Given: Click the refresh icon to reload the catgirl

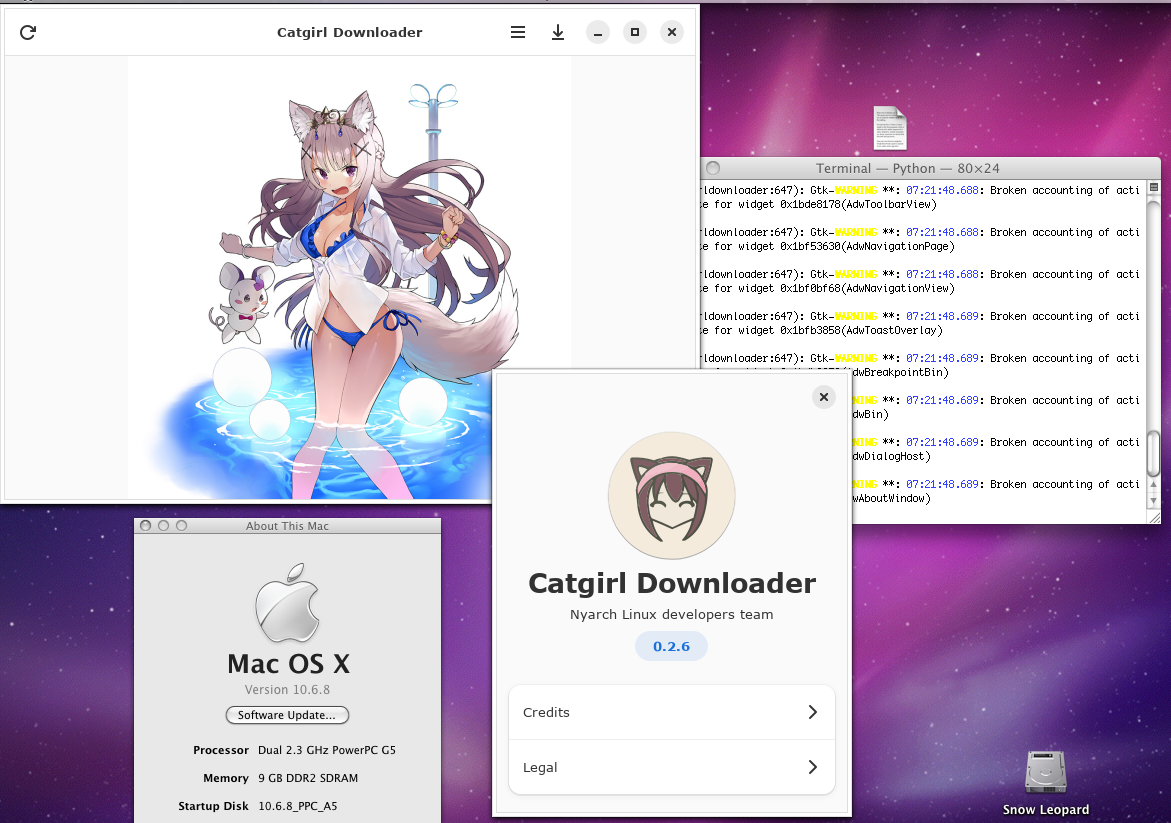Looking at the screenshot, I should pos(27,32).
